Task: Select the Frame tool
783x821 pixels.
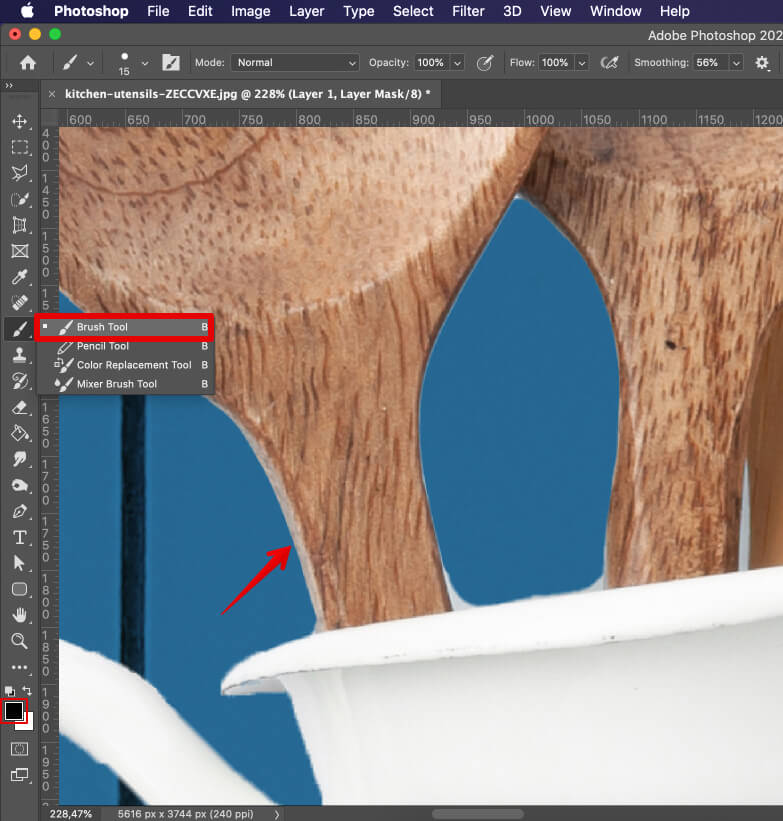Action: point(20,251)
